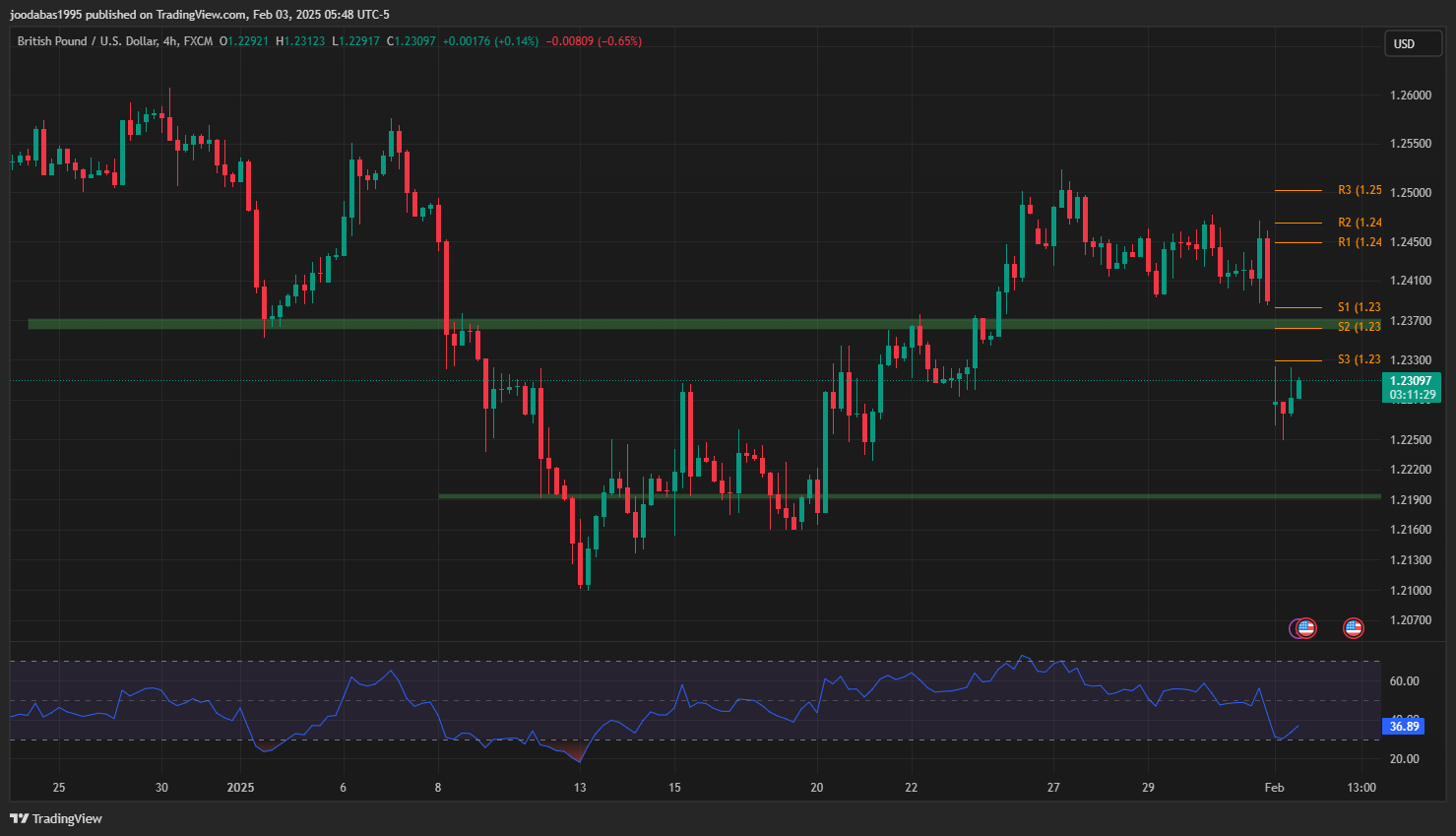
Task: Click the 2025 label on the time axis
Action: tap(240, 787)
